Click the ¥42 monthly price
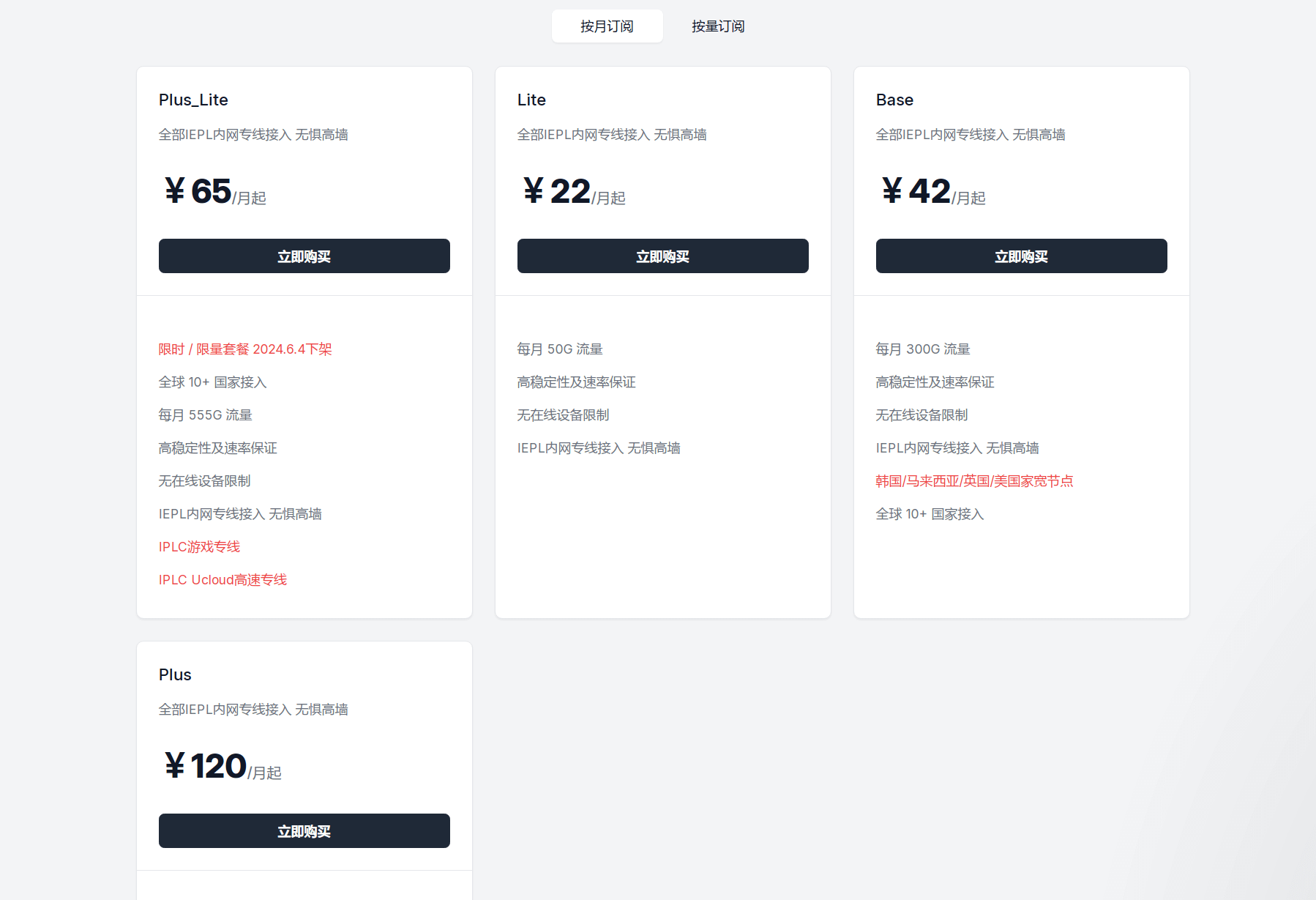1316x900 pixels. [x=928, y=192]
